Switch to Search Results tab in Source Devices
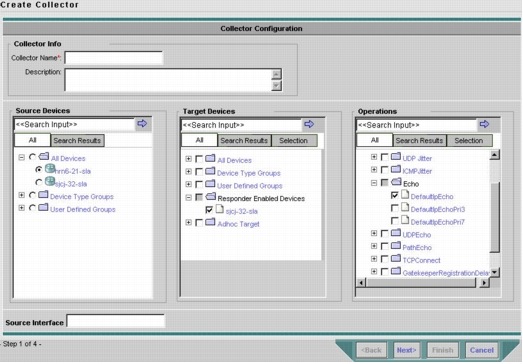The height and width of the screenshot is (364, 523). click(x=77, y=140)
